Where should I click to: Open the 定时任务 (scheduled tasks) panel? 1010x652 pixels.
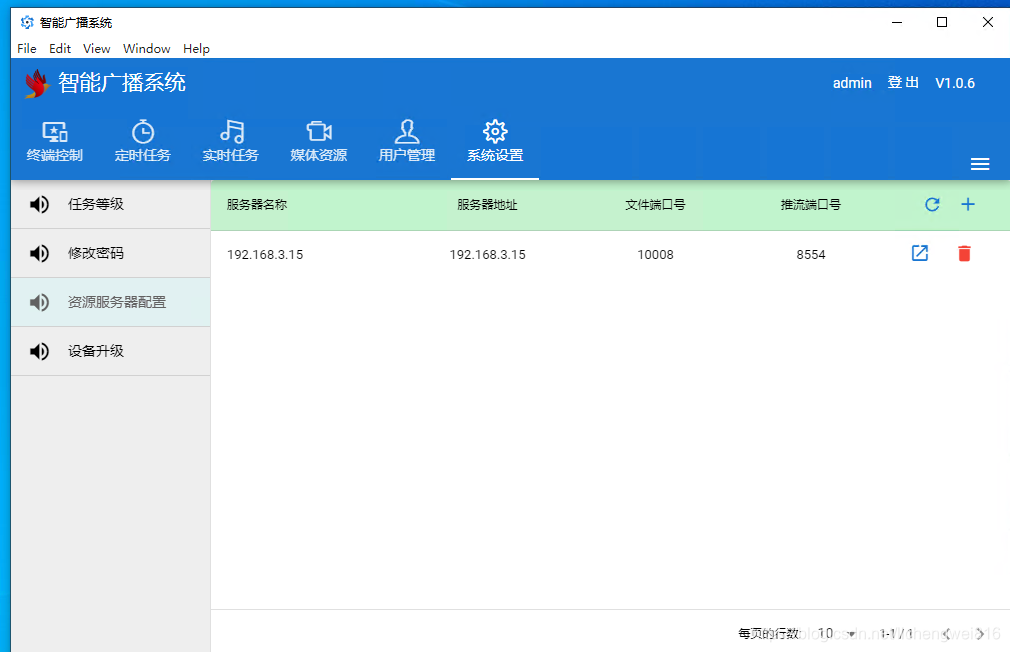pyautogui.click(x=143, y=140)
